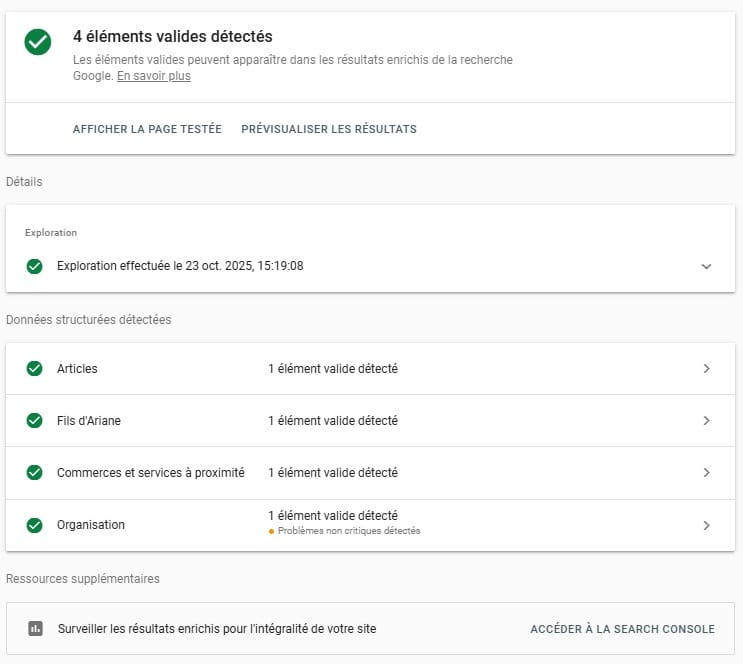
Task: Click the green check icon next to Organisation
Action: point(35,525)
